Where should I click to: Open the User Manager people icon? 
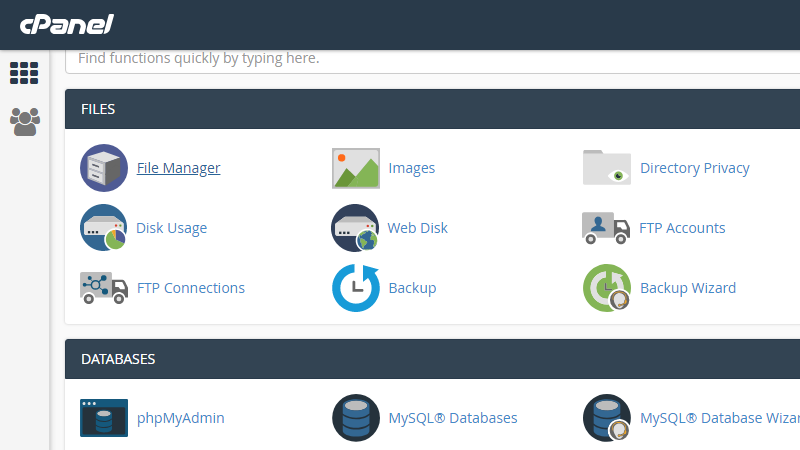(x=24, y=121)
